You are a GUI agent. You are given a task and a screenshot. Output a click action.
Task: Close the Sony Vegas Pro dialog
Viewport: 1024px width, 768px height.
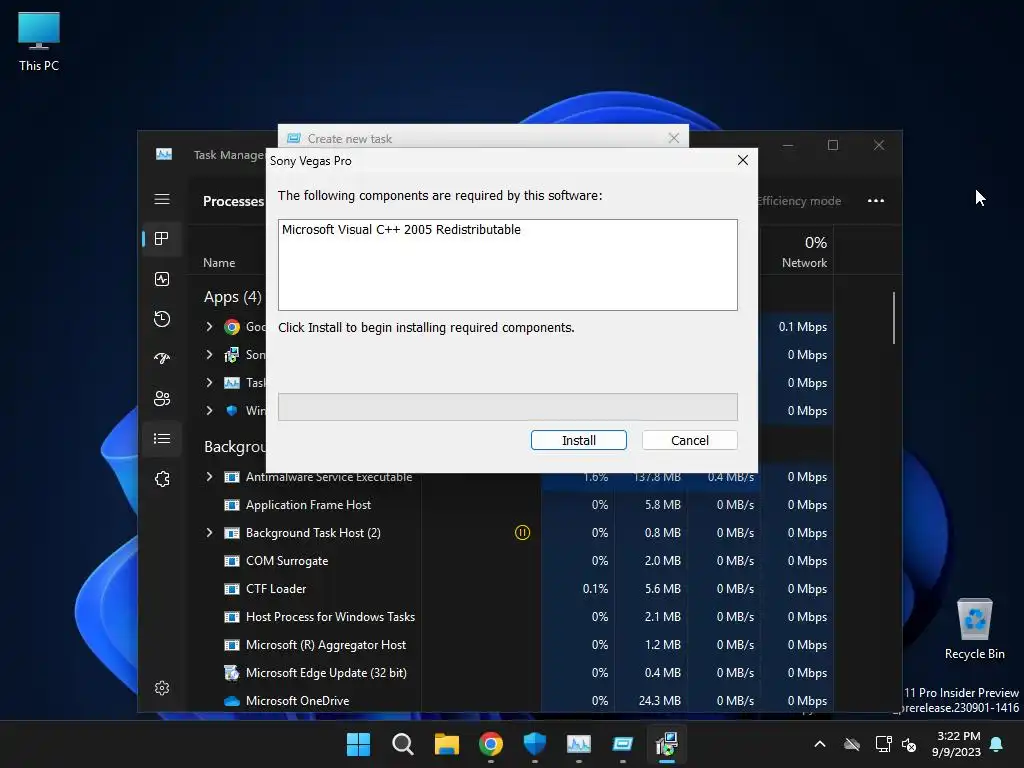(743, 160)
